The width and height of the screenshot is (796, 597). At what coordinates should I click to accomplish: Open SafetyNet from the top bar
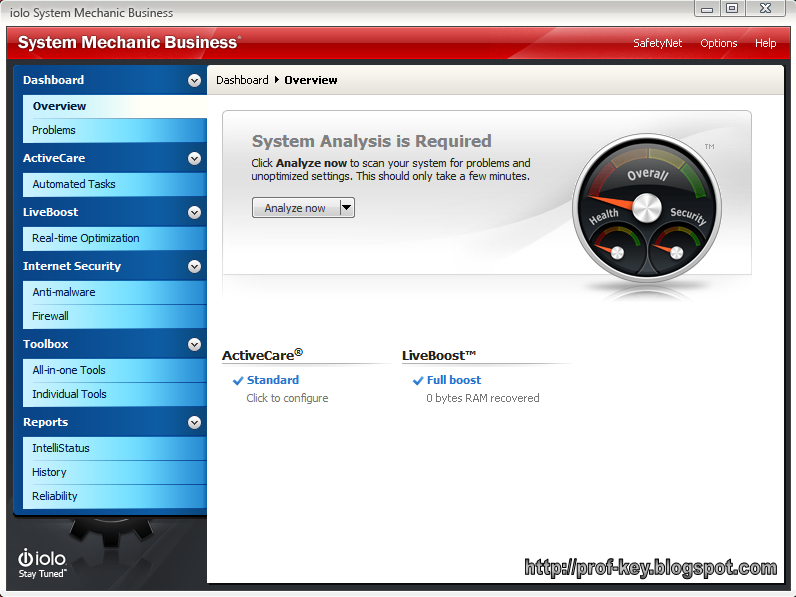click(657, 43)
